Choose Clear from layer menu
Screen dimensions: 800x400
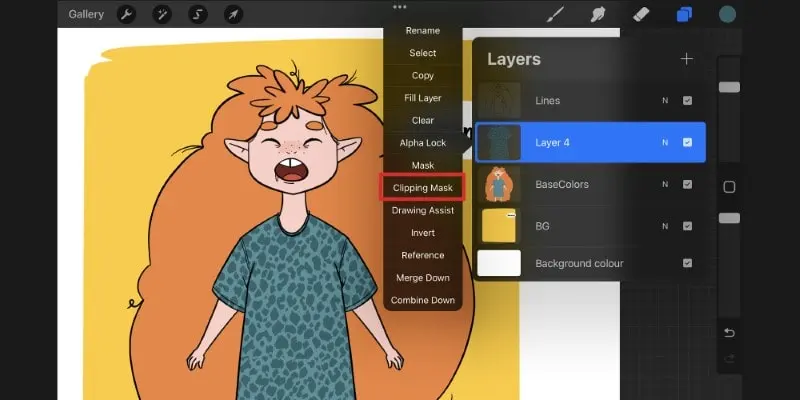(422, 120)
